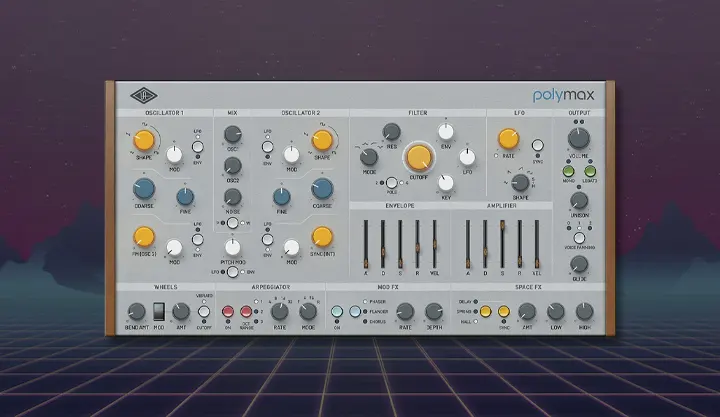Adjust the Oscillator 2 FINE knob
Image resolution: width=720 pixels, height=417 pixels.
(281, 197)
